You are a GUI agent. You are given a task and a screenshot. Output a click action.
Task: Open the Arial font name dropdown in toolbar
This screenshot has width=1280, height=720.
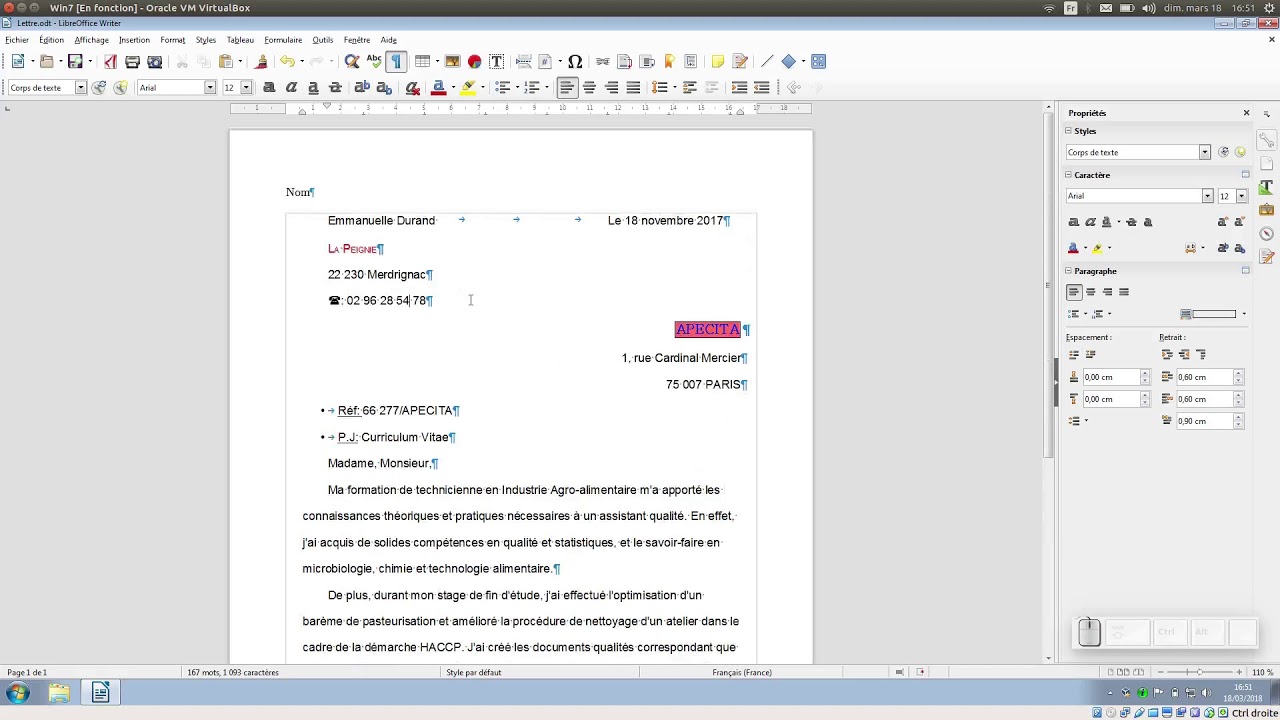tap(210, 88)
